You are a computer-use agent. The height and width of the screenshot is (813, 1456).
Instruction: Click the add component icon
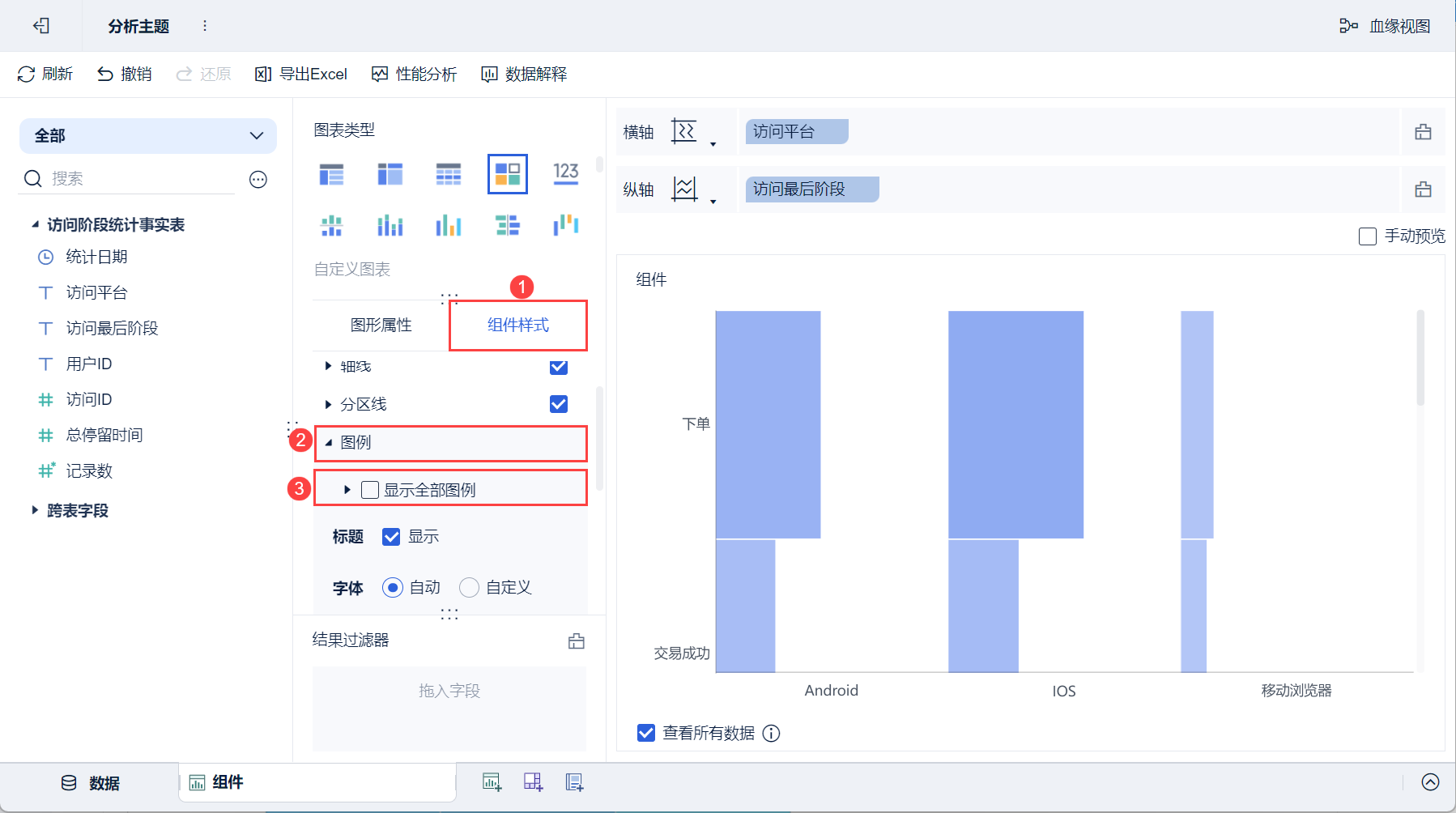click(492, 782)
